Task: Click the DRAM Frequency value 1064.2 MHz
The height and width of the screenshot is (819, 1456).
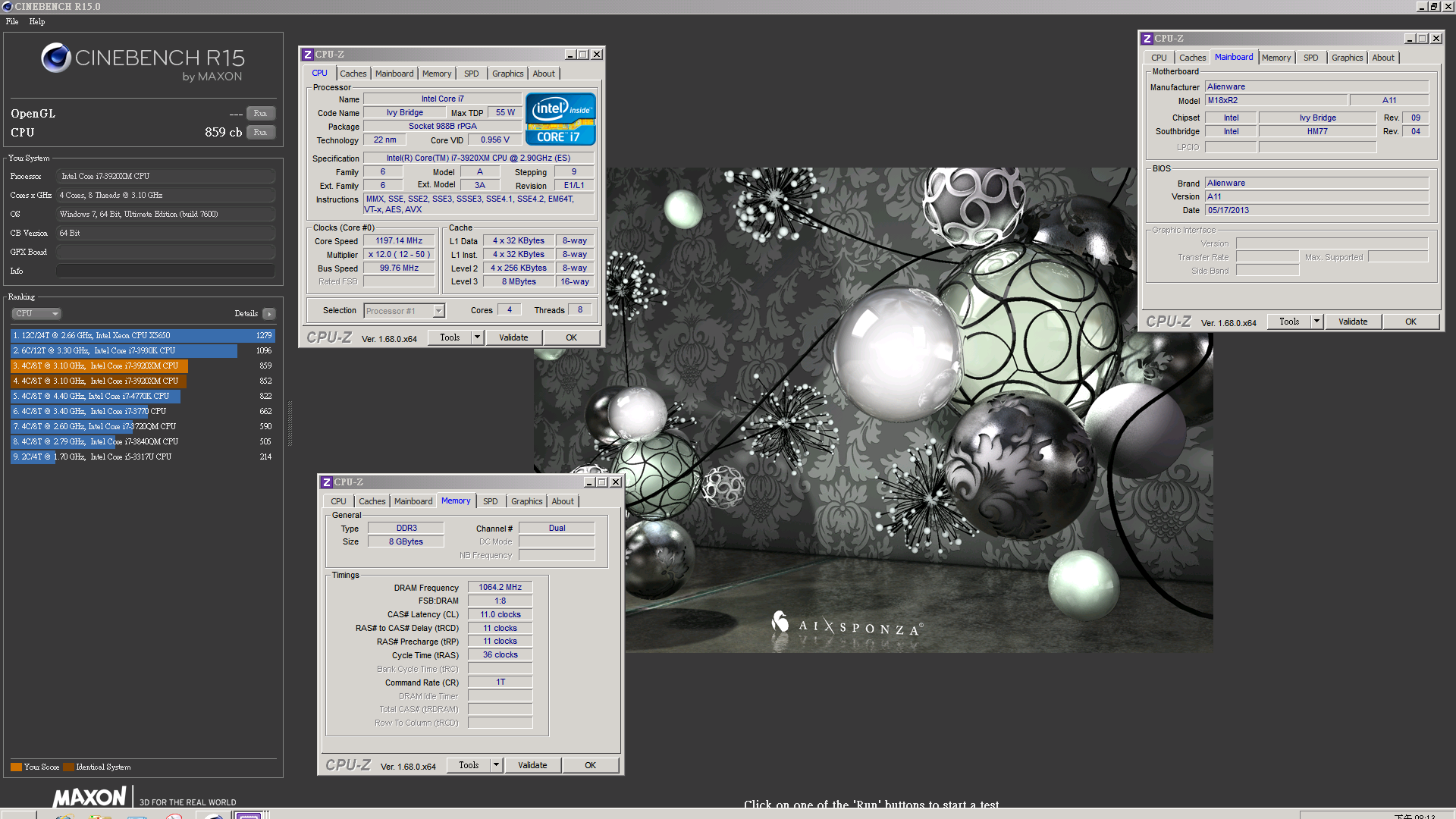Action: click(500, 588)
